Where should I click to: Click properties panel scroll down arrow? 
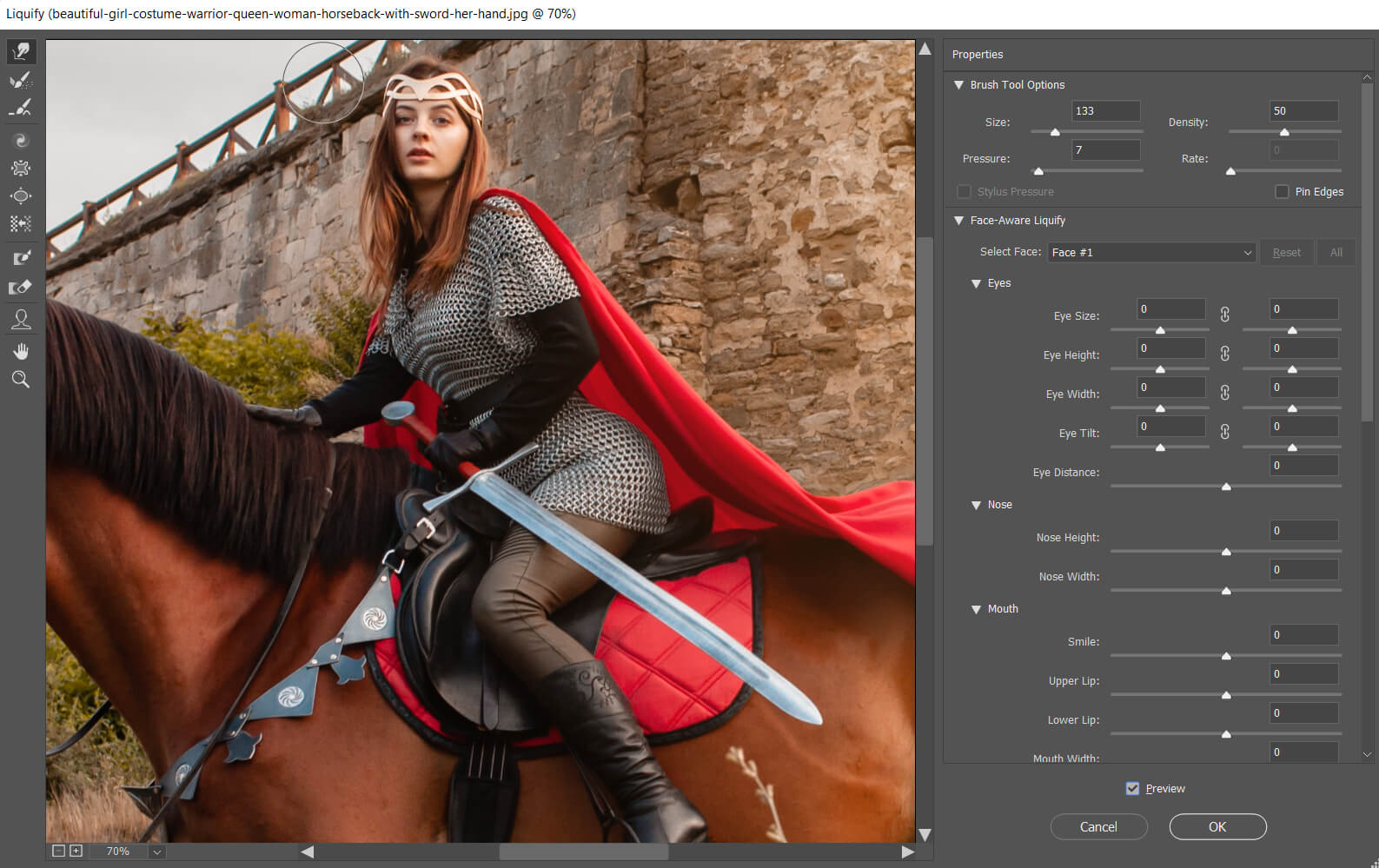(x=1367, y=754)
